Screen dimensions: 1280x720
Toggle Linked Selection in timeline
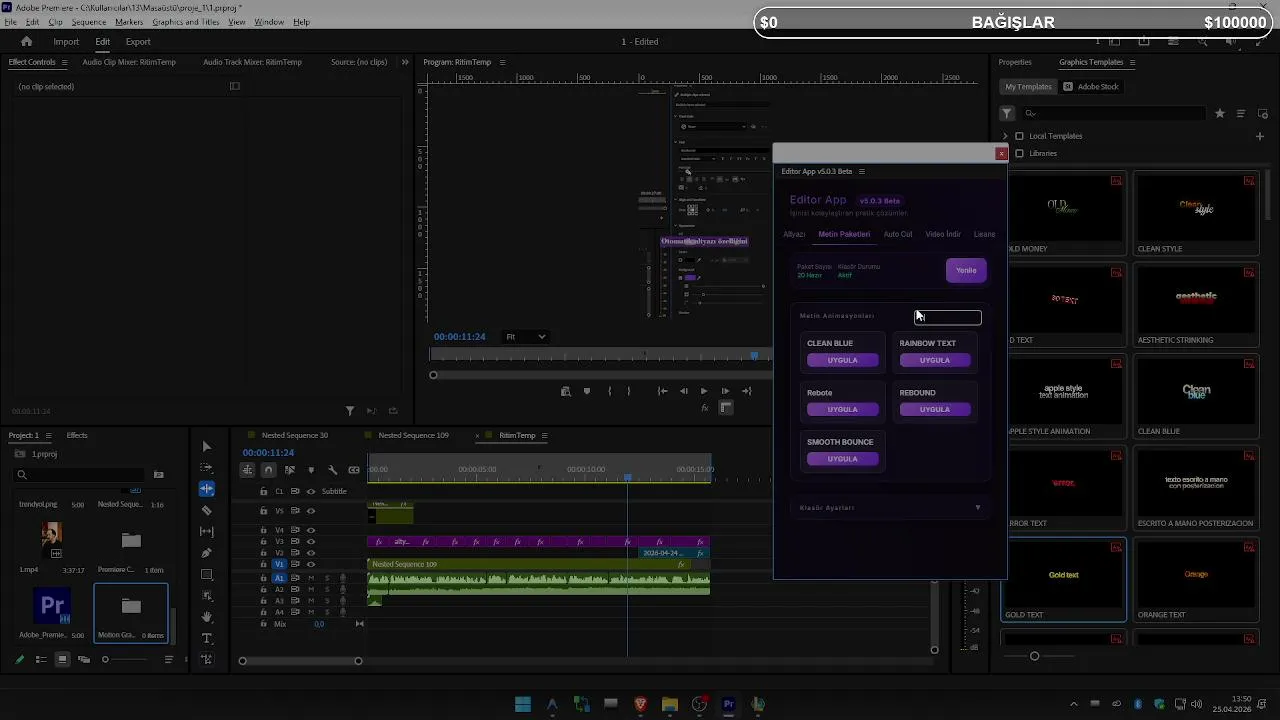point(290,470)
